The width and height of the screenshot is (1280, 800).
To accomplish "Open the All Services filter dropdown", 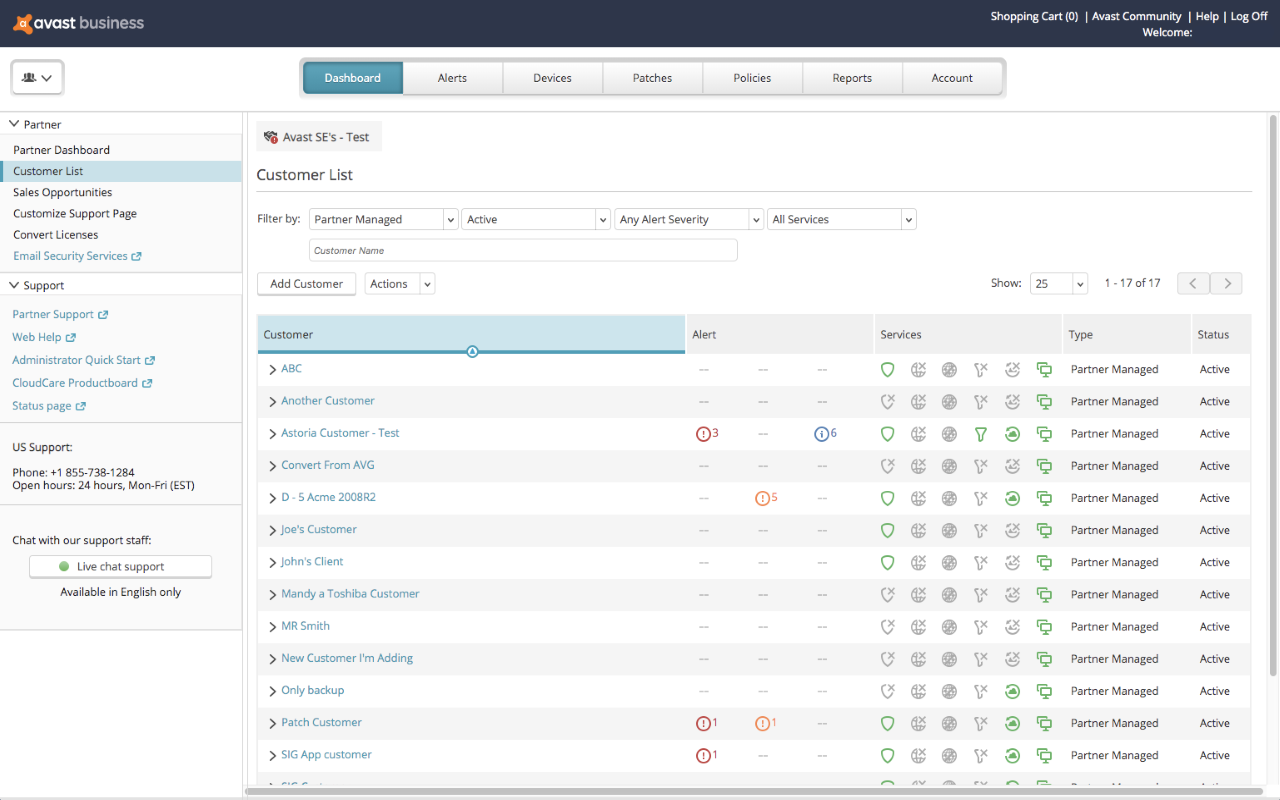I will click(x=842, y=219).
